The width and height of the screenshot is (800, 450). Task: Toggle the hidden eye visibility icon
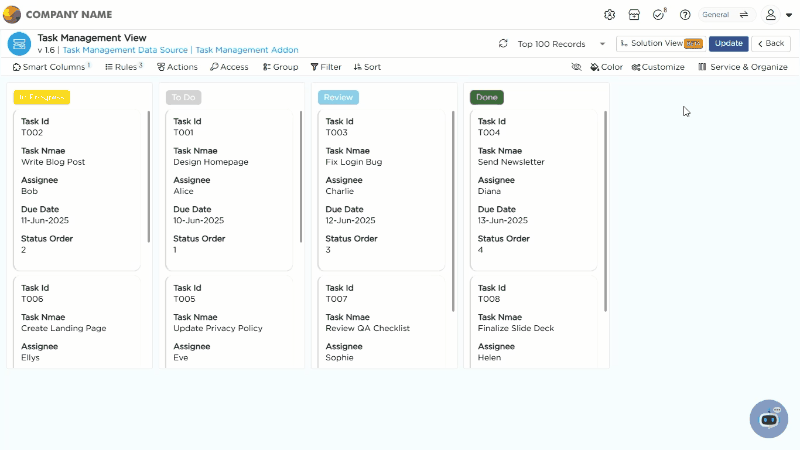[576, 67]
